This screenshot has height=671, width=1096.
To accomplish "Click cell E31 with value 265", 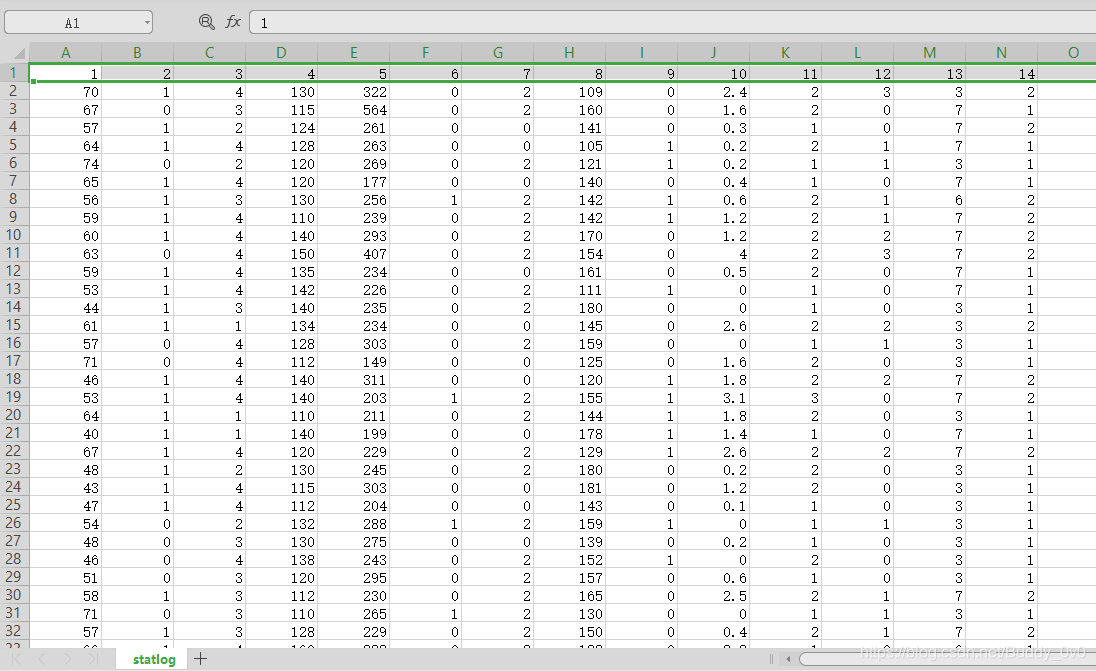I will click(x=354, y=614).
